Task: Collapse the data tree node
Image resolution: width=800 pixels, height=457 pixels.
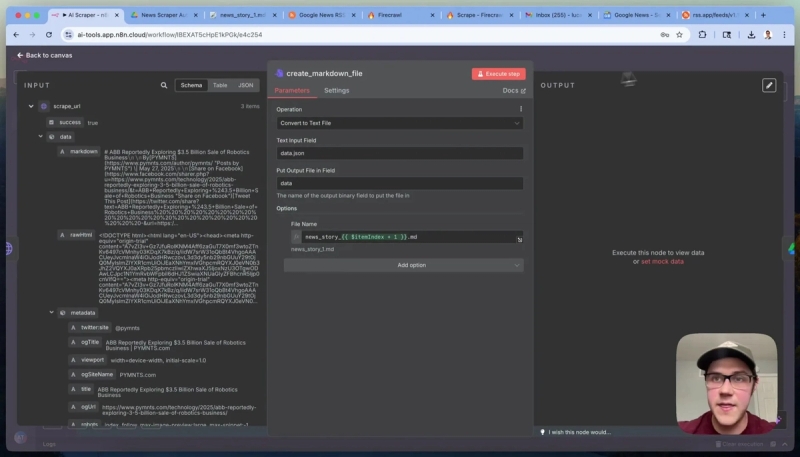Action: point(40,137)
